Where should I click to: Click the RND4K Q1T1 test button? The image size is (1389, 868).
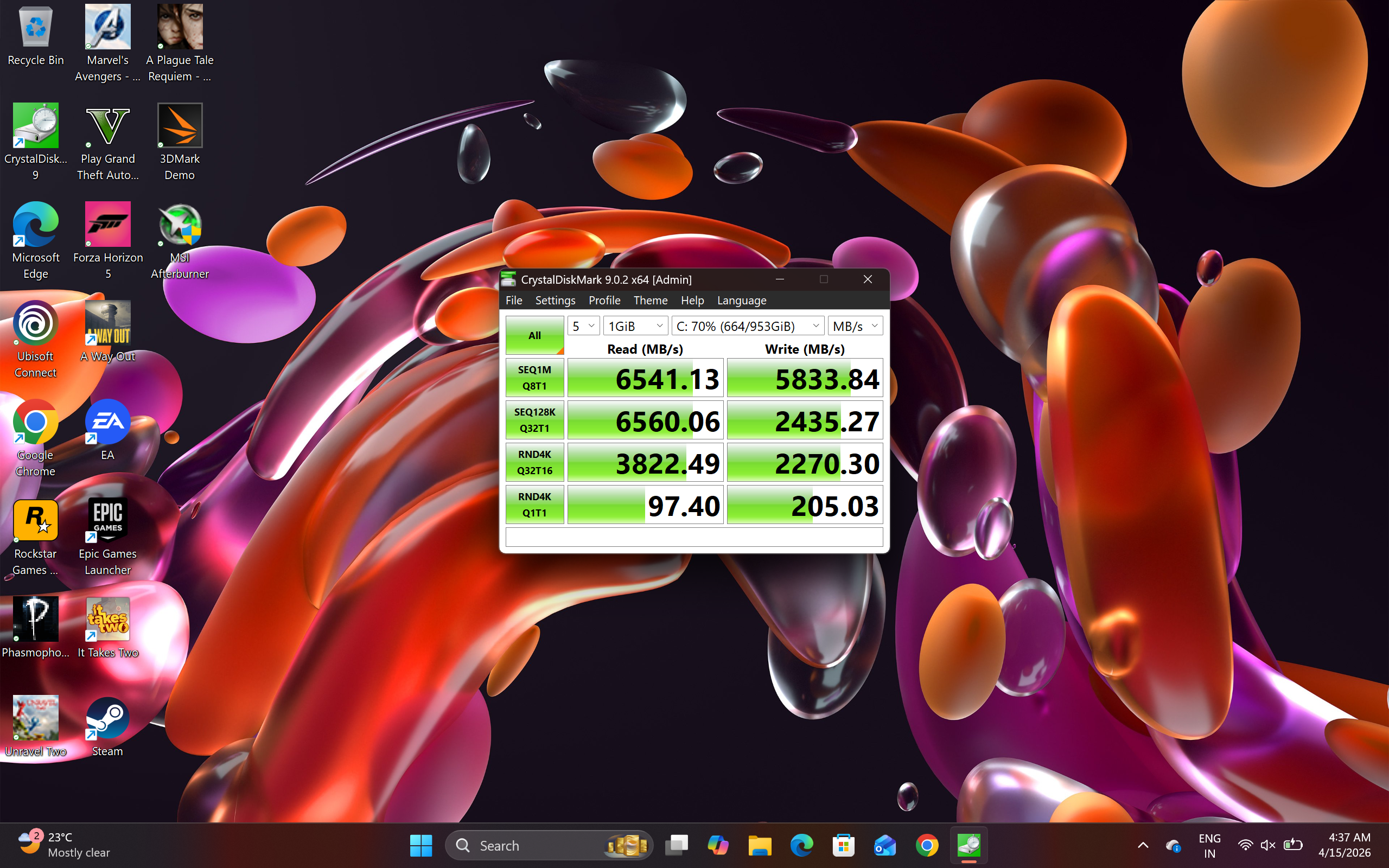[534, 505]
